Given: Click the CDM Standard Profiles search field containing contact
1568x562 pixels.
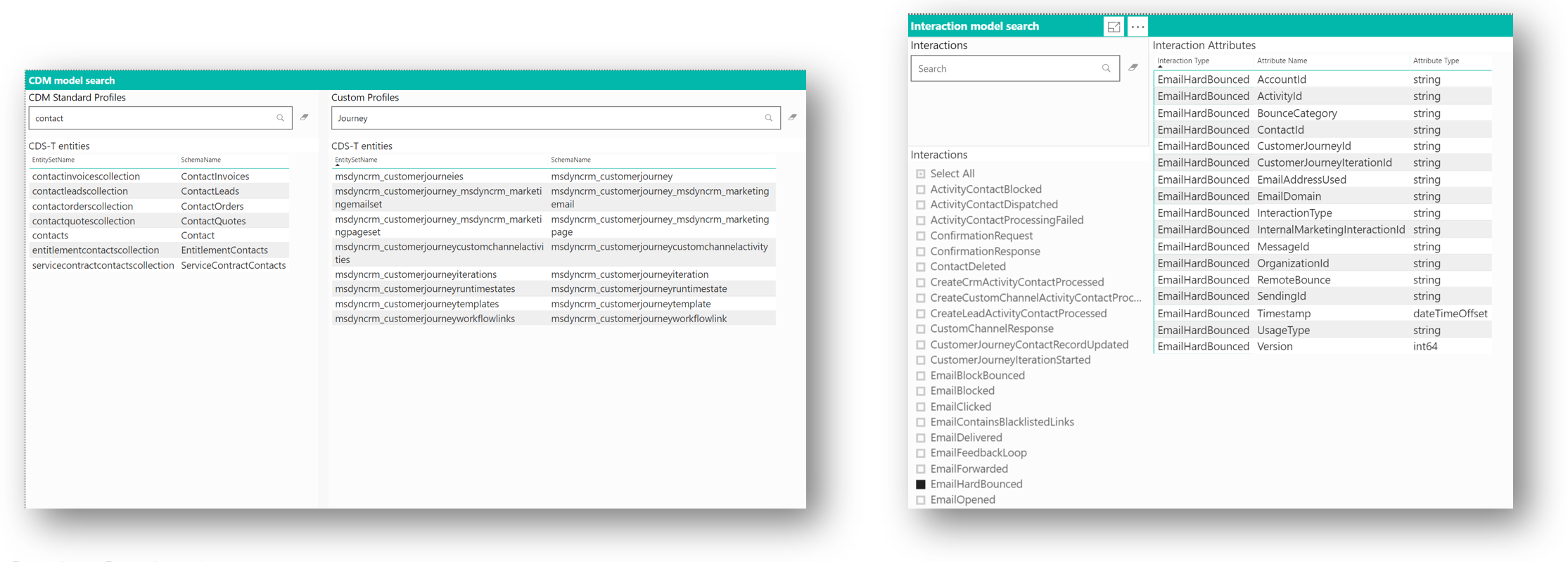Looking at the screenshot, I should point(160,118).
